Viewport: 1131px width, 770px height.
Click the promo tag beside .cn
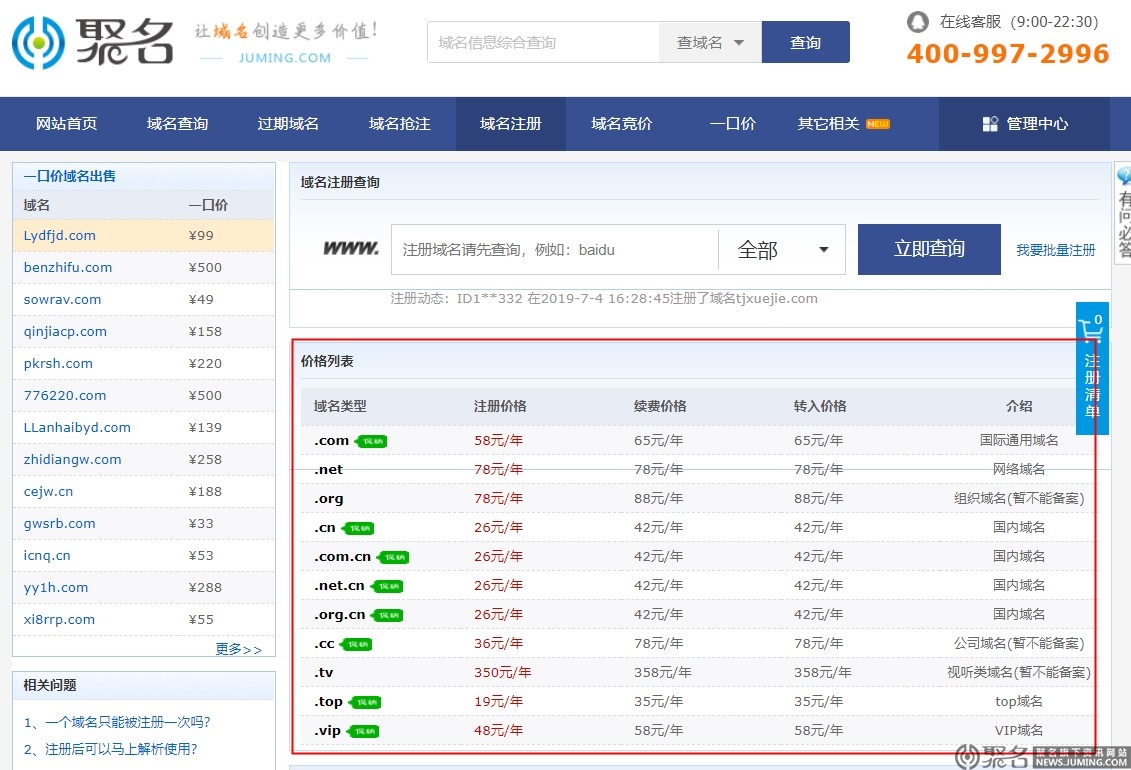(x=358, y=528)
